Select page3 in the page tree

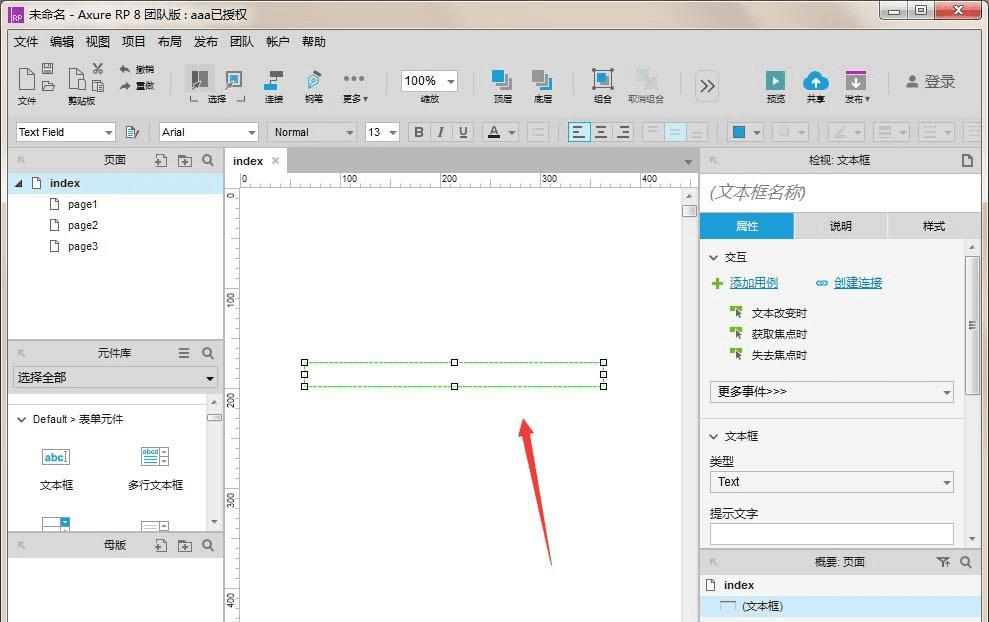tap(83, 246)
